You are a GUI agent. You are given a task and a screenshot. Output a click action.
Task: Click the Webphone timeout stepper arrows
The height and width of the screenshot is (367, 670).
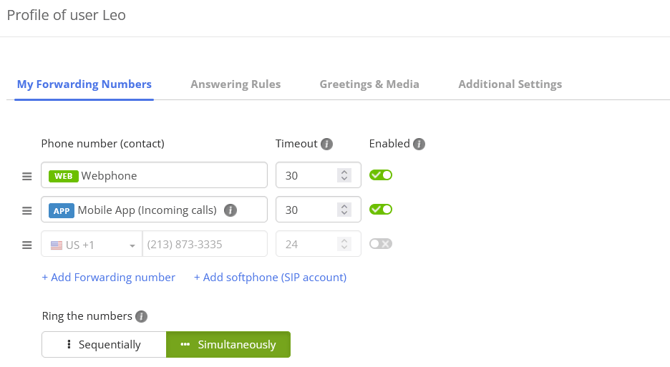tap(344, 175)
